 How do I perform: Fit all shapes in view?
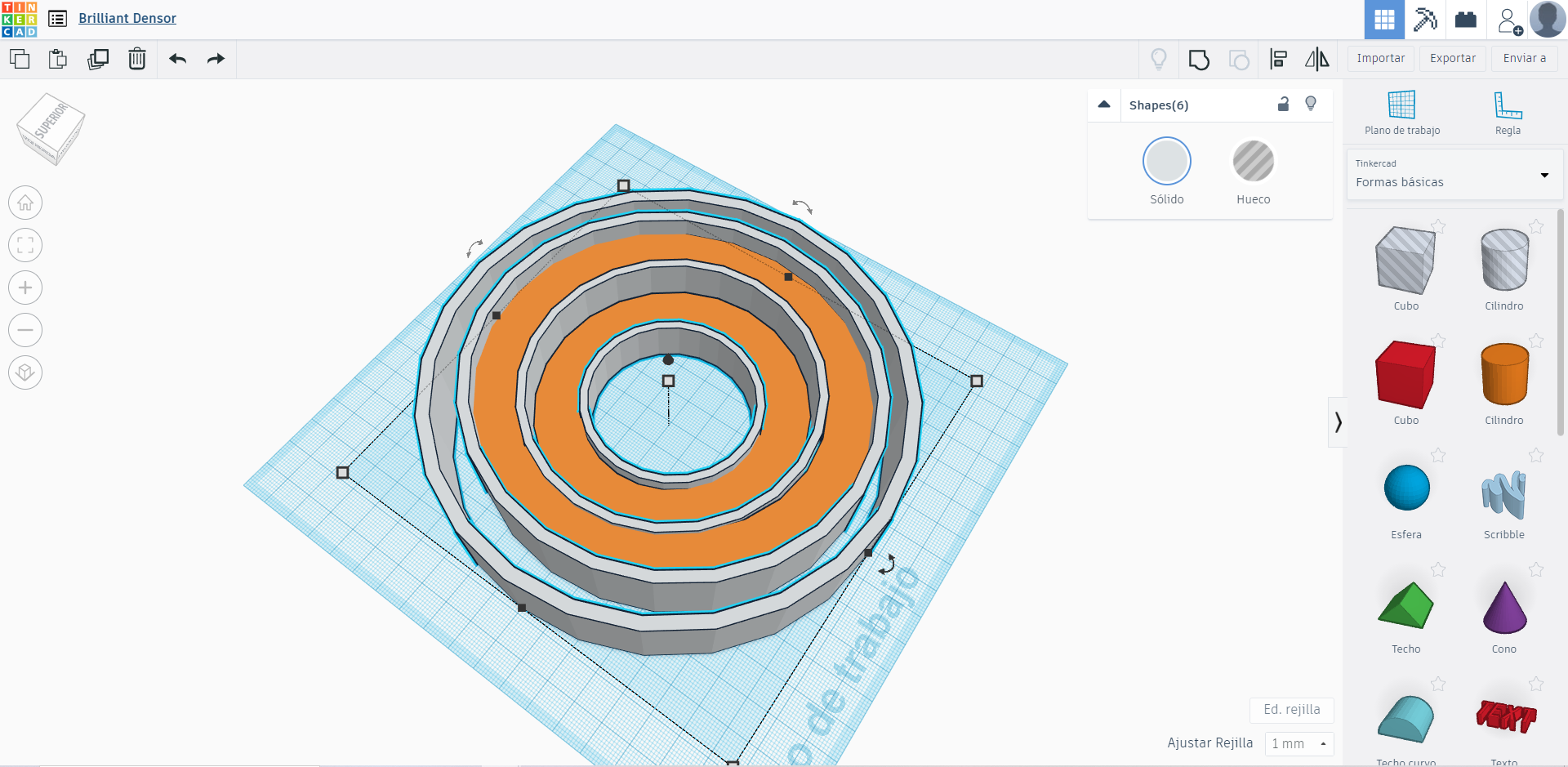tap(25, 245)
